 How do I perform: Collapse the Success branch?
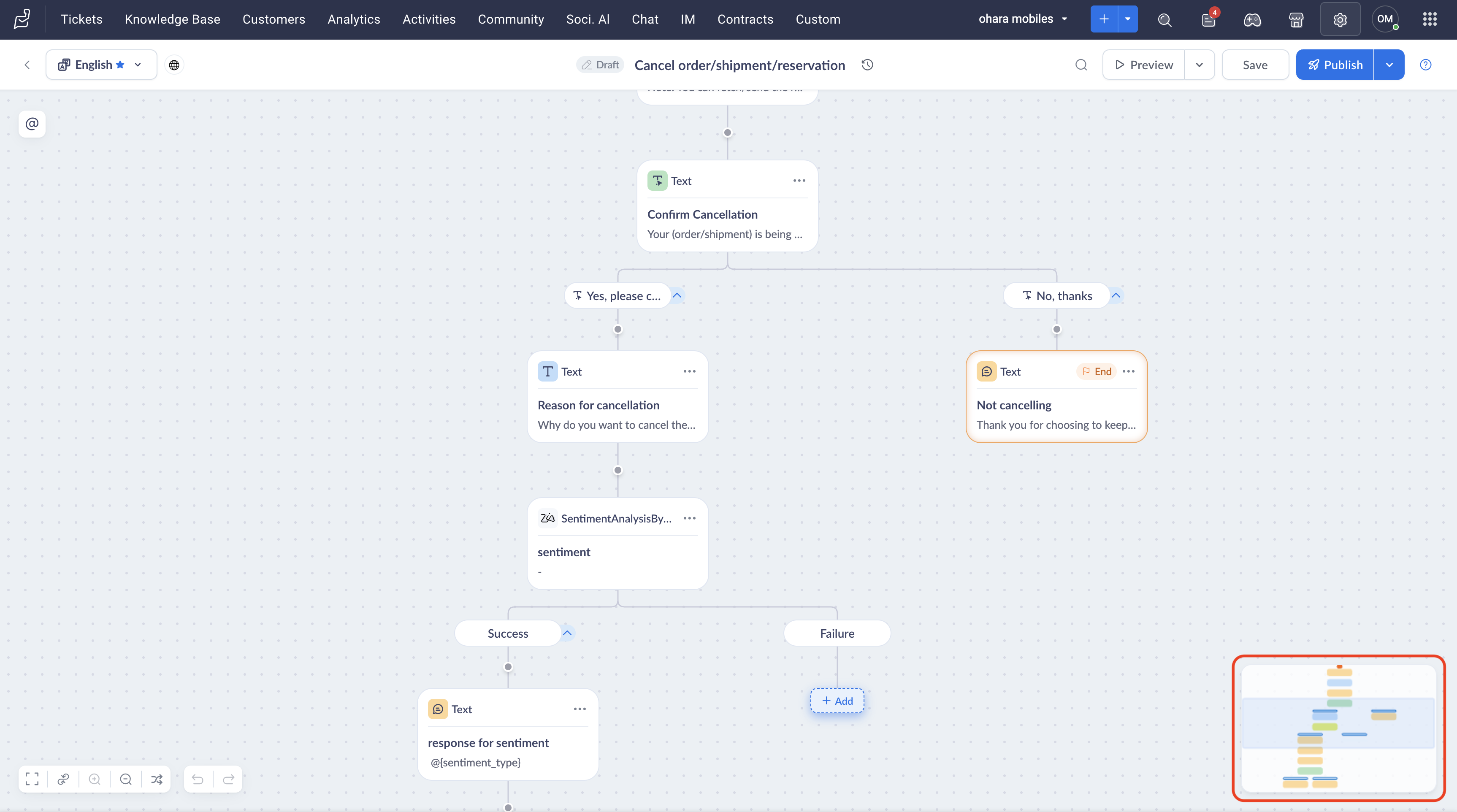click(x=567, y=633)
